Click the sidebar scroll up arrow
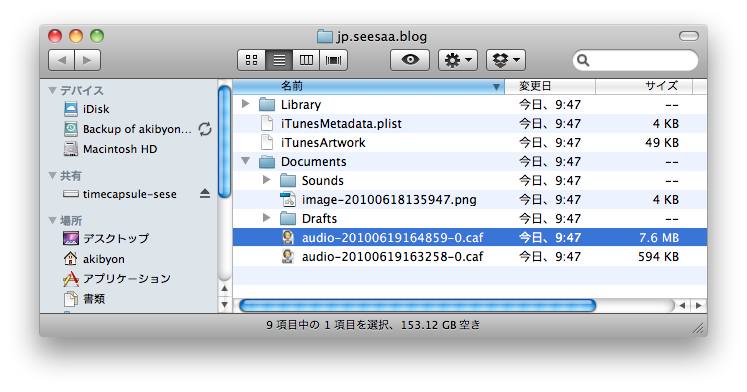The image size is (747, 392). tap(224, 289)
